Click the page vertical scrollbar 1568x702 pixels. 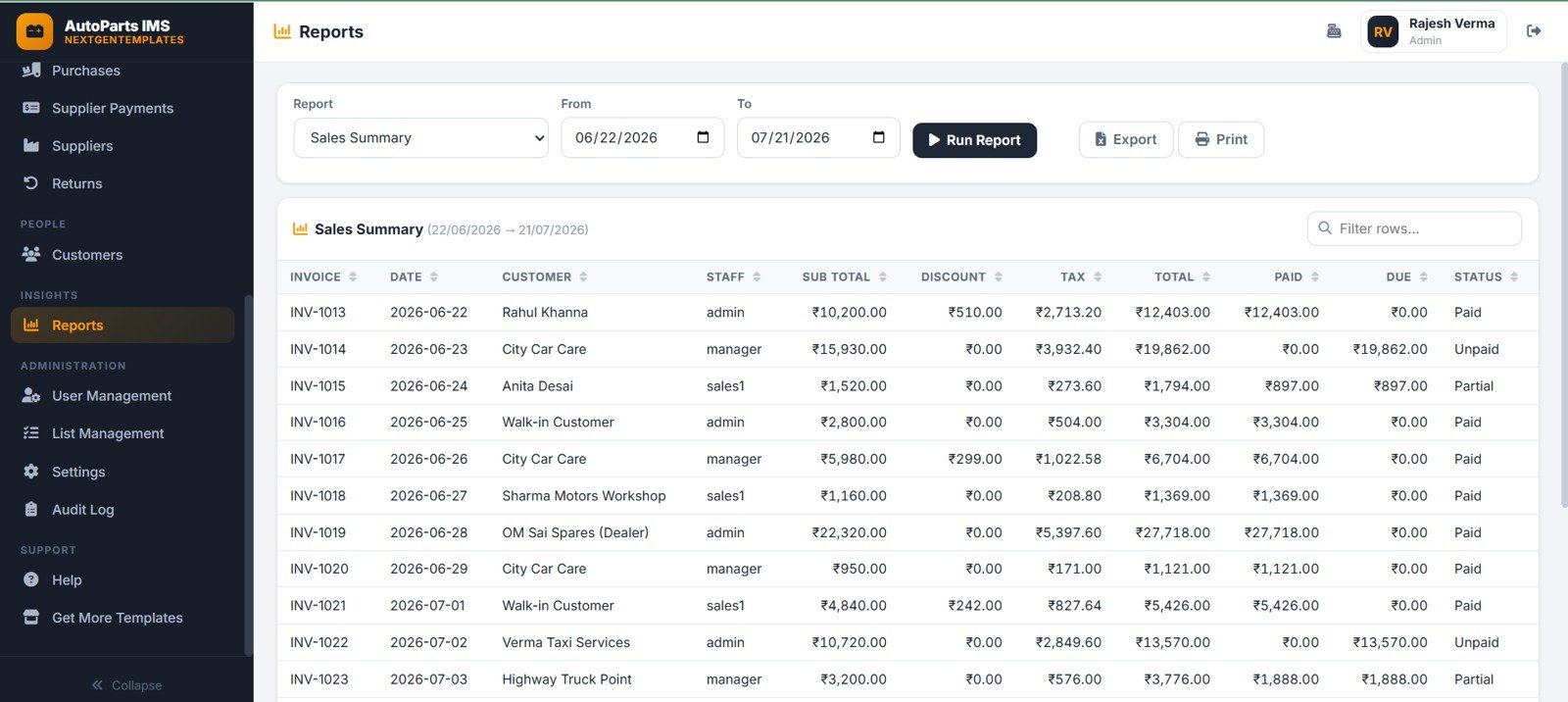click(x=1563, y=284)
